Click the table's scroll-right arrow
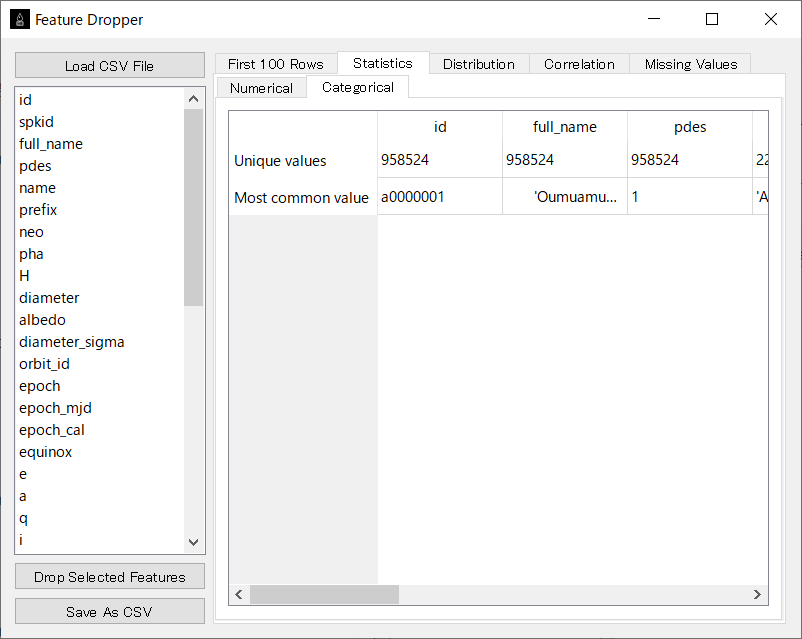 point(758,594)
